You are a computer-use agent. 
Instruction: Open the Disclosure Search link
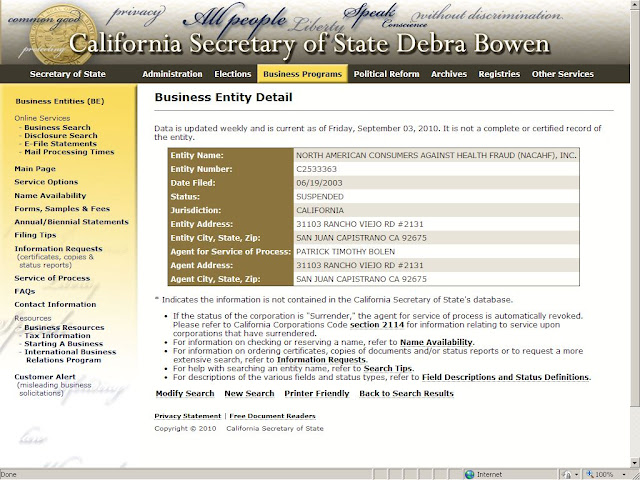point(61,136)
